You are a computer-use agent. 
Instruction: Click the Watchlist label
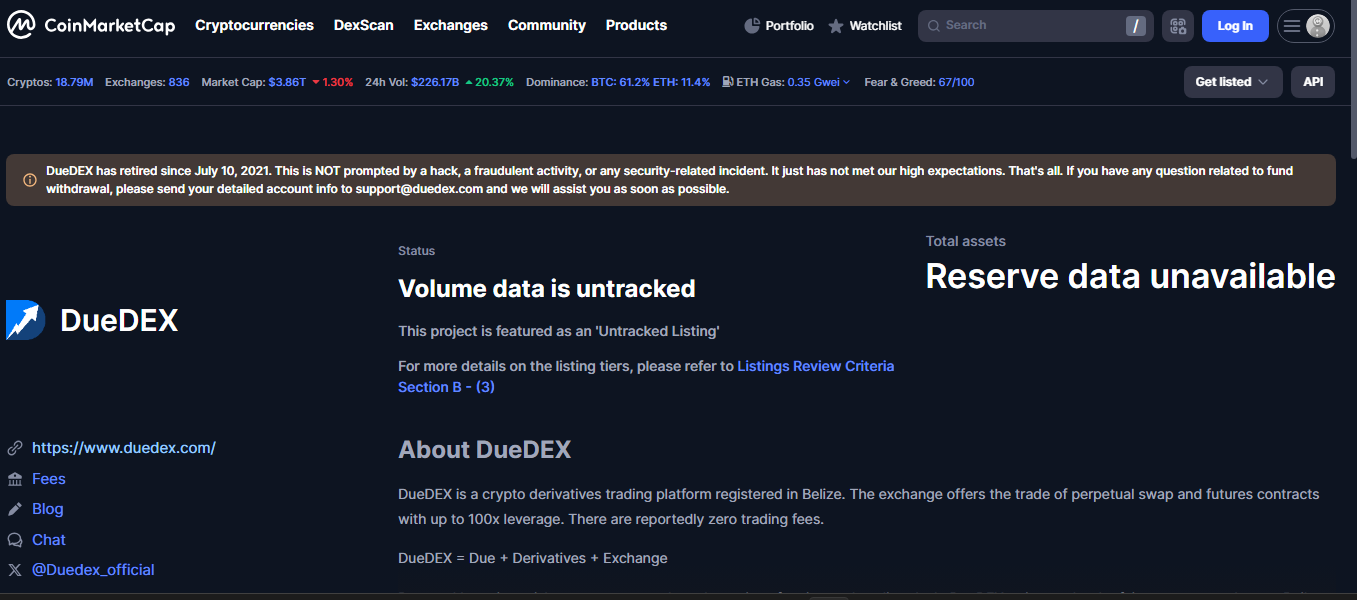coord(876,26)
